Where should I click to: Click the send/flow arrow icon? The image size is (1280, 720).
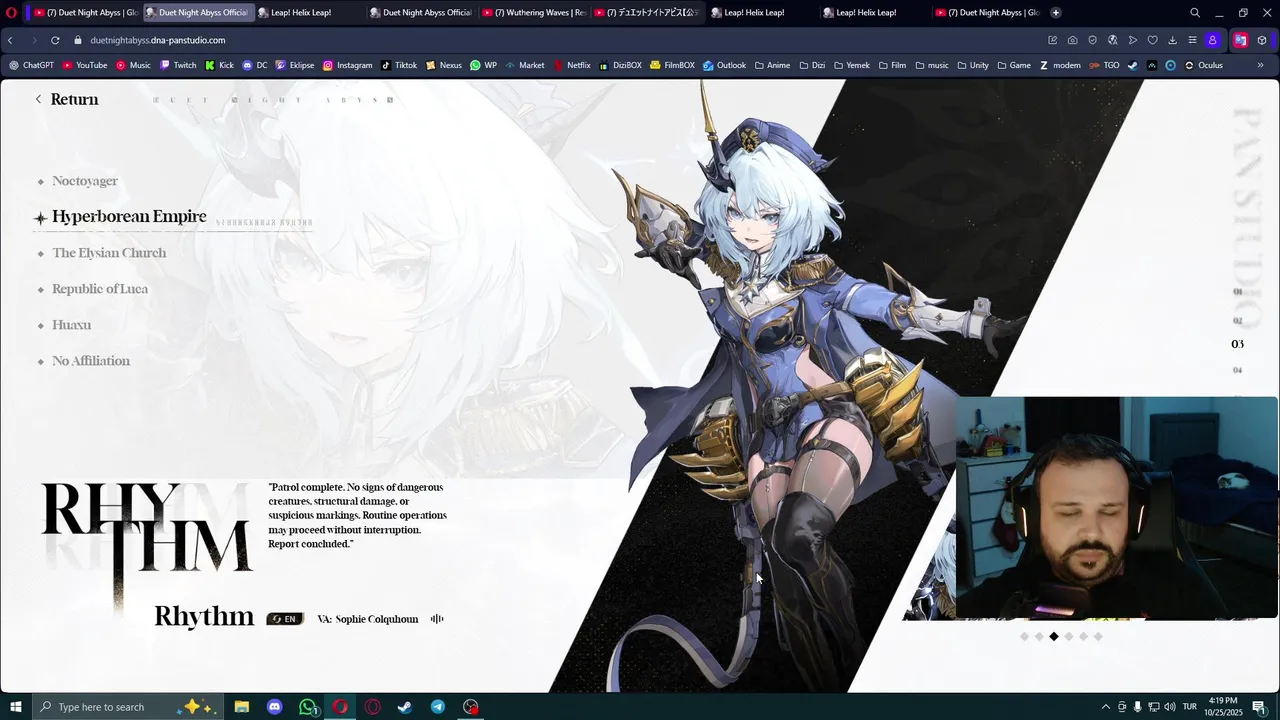1132,40
